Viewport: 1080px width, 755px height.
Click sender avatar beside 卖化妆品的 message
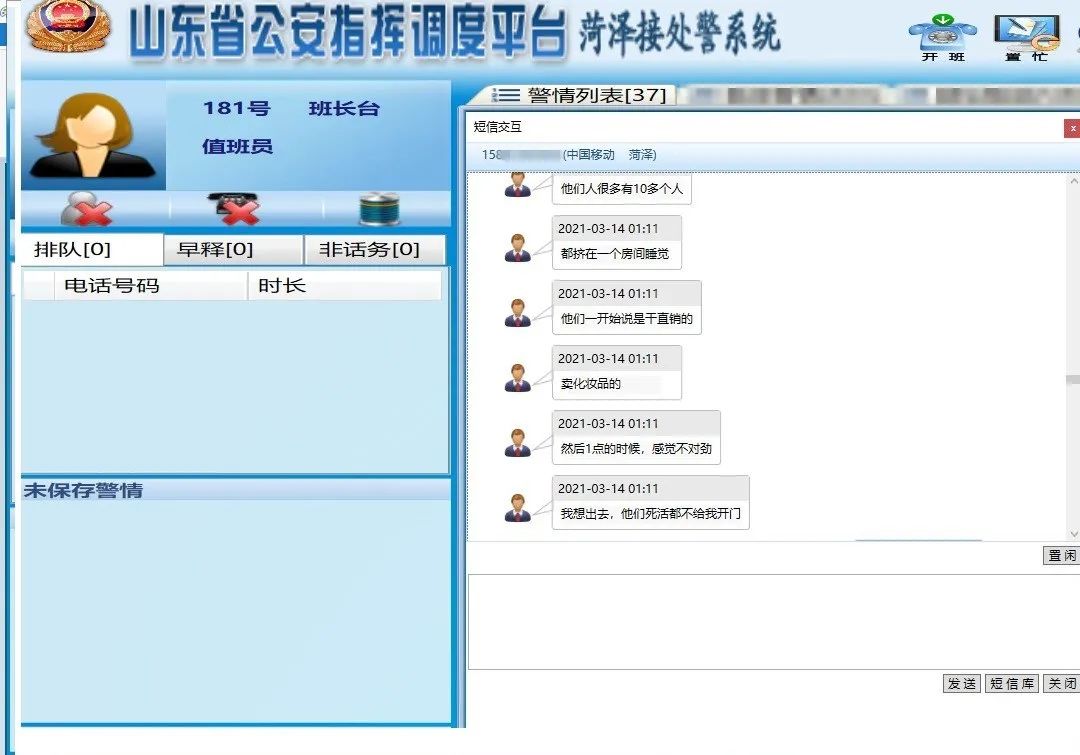pyautogui.click(x=518, y=377)
